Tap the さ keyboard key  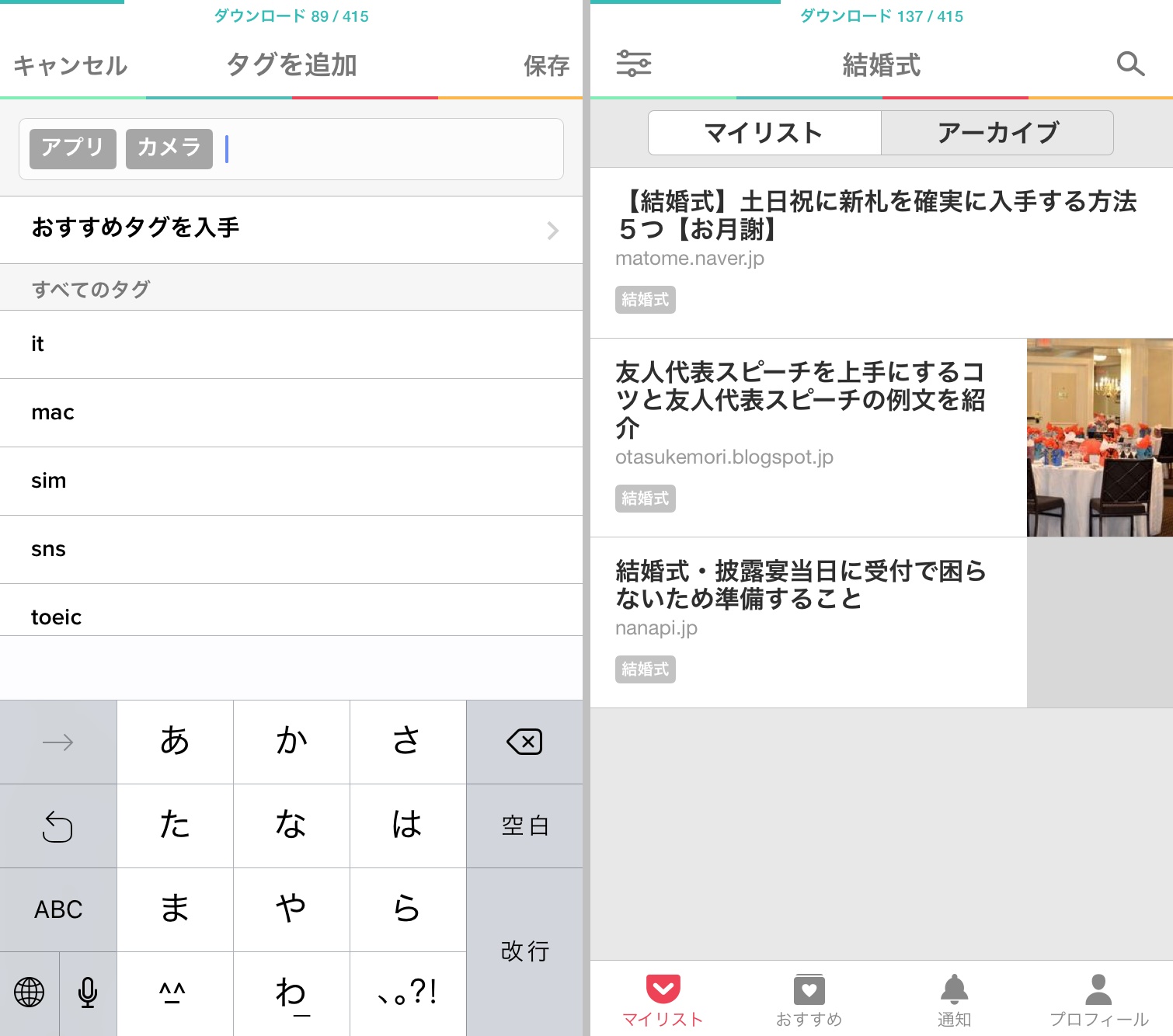tap(408, 742)
